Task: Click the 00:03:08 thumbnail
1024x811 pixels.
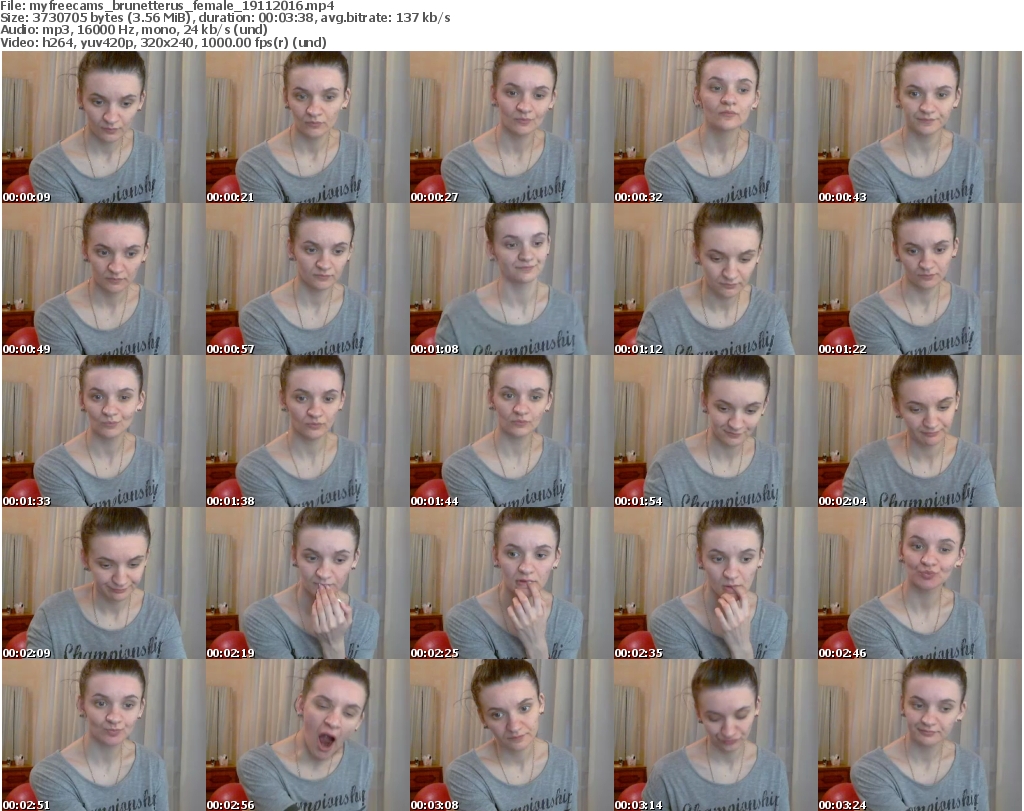Action: pyautogui.click(x=511, y=735)
